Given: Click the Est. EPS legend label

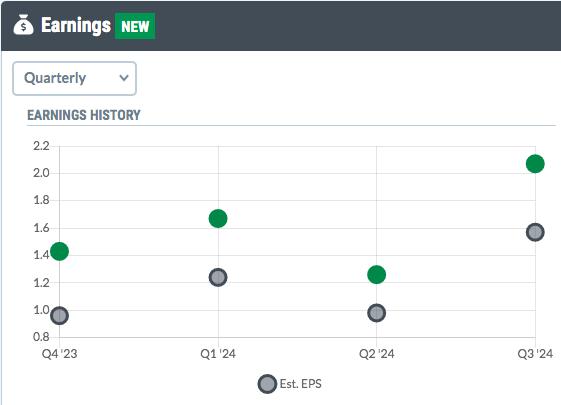Looking at the screenshot, I should click(x=301, y=384).
